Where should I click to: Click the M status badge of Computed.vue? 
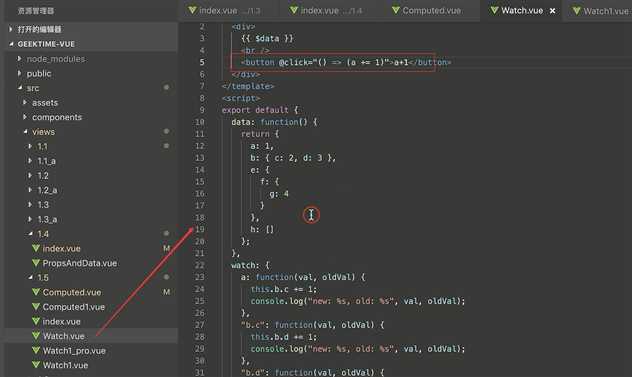(x=166, y=292)
